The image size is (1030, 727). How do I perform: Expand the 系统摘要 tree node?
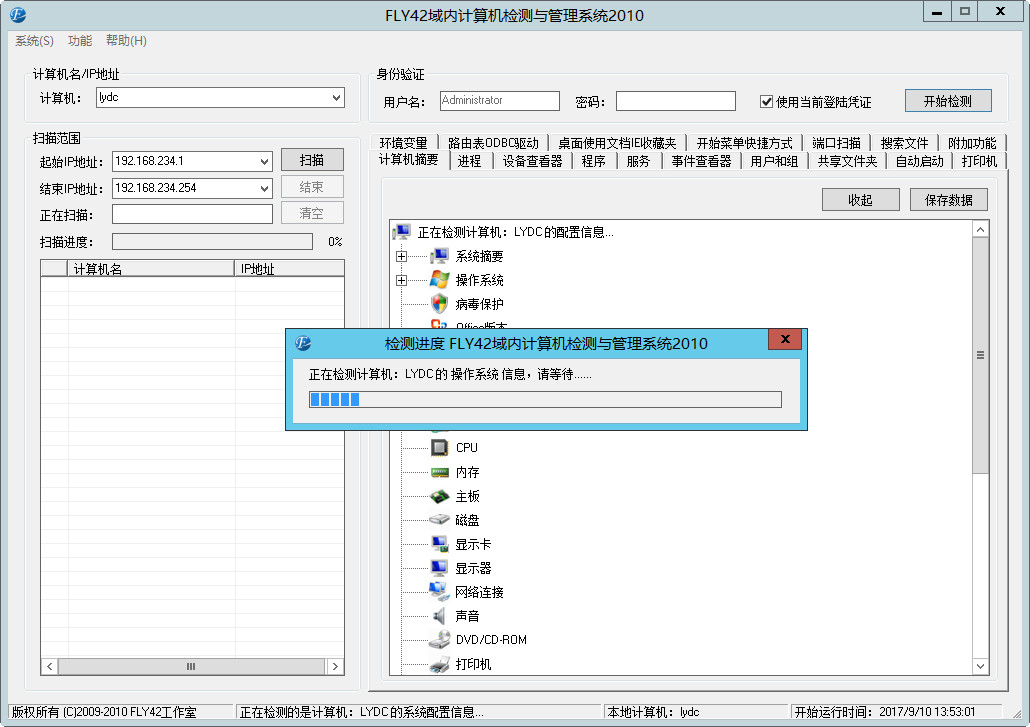click(401, 256)
